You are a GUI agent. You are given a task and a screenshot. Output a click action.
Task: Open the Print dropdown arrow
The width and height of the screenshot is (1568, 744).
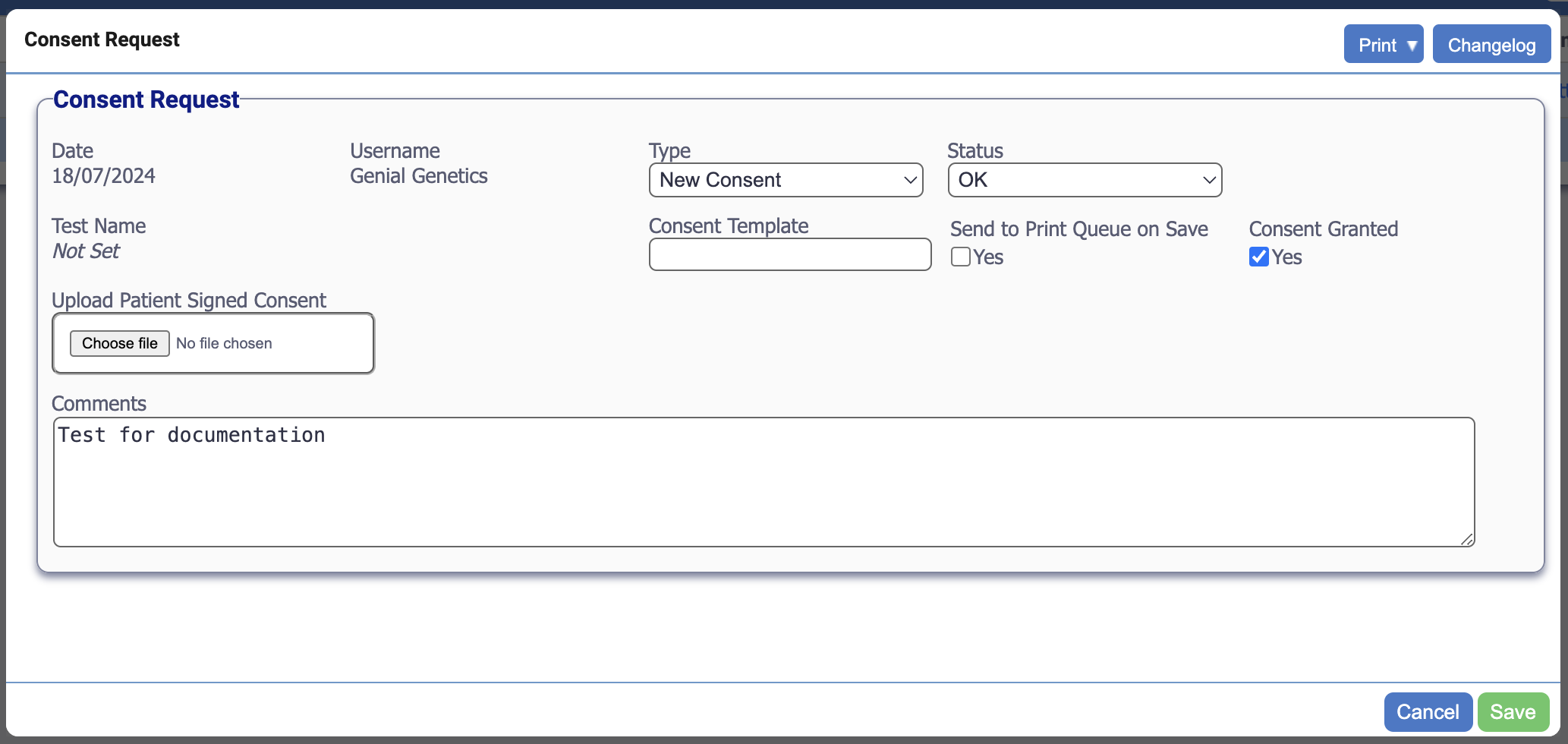pos(1412,46)
